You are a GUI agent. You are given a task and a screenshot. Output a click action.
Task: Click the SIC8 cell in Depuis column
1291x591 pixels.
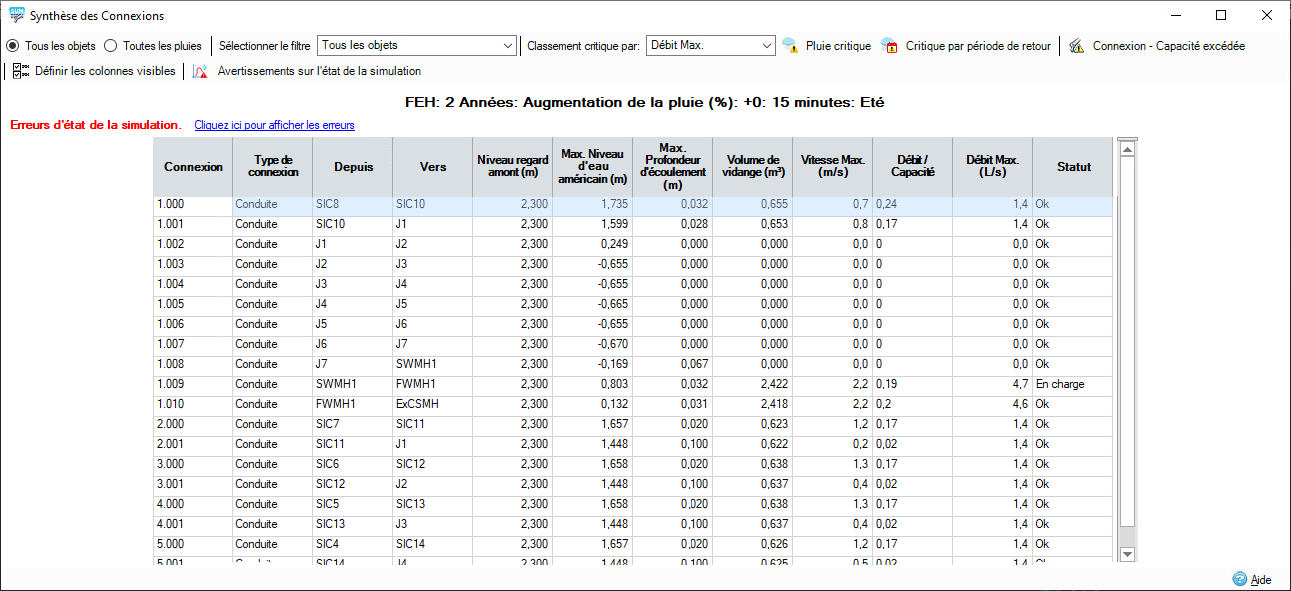coord(353,204)
